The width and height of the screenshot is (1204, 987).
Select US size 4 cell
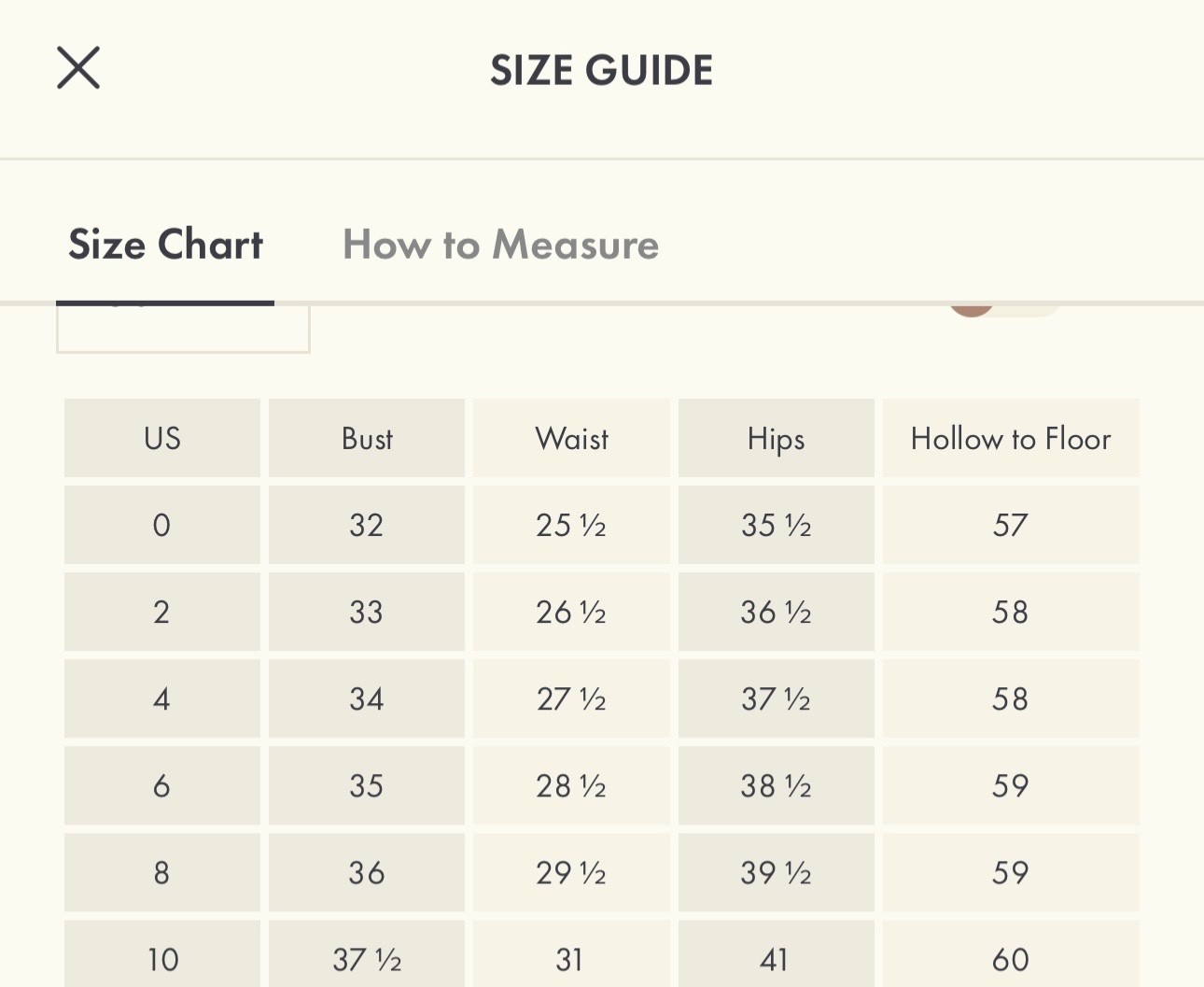click(x=162, y=698)
